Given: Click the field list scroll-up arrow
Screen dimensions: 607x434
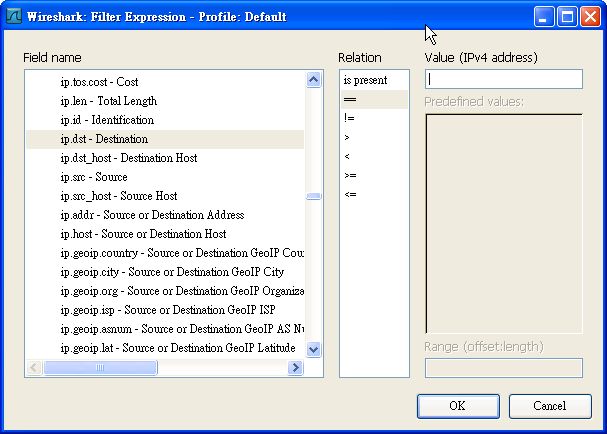Looking at the screenshot, I should point(314,80).
